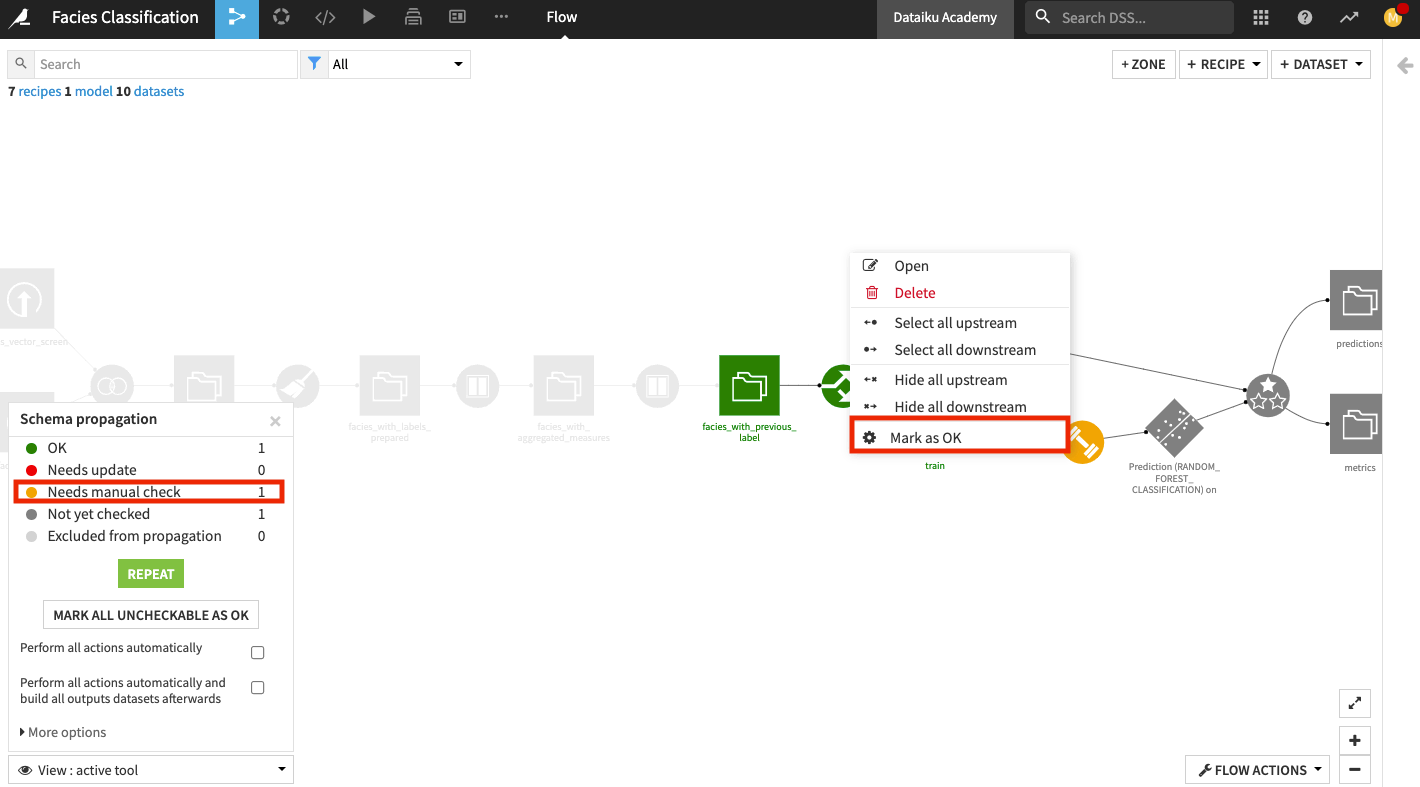
Task: Open the code notebooks icon in navbar
Action: tap(325, 18)
